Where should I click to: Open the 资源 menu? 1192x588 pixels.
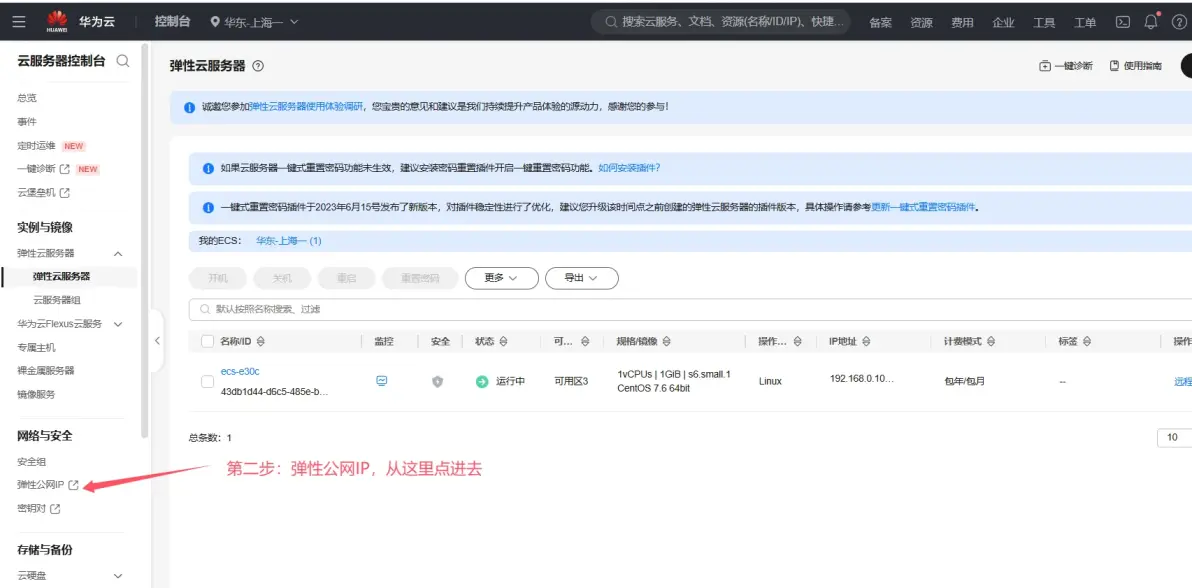coord(921,23)
